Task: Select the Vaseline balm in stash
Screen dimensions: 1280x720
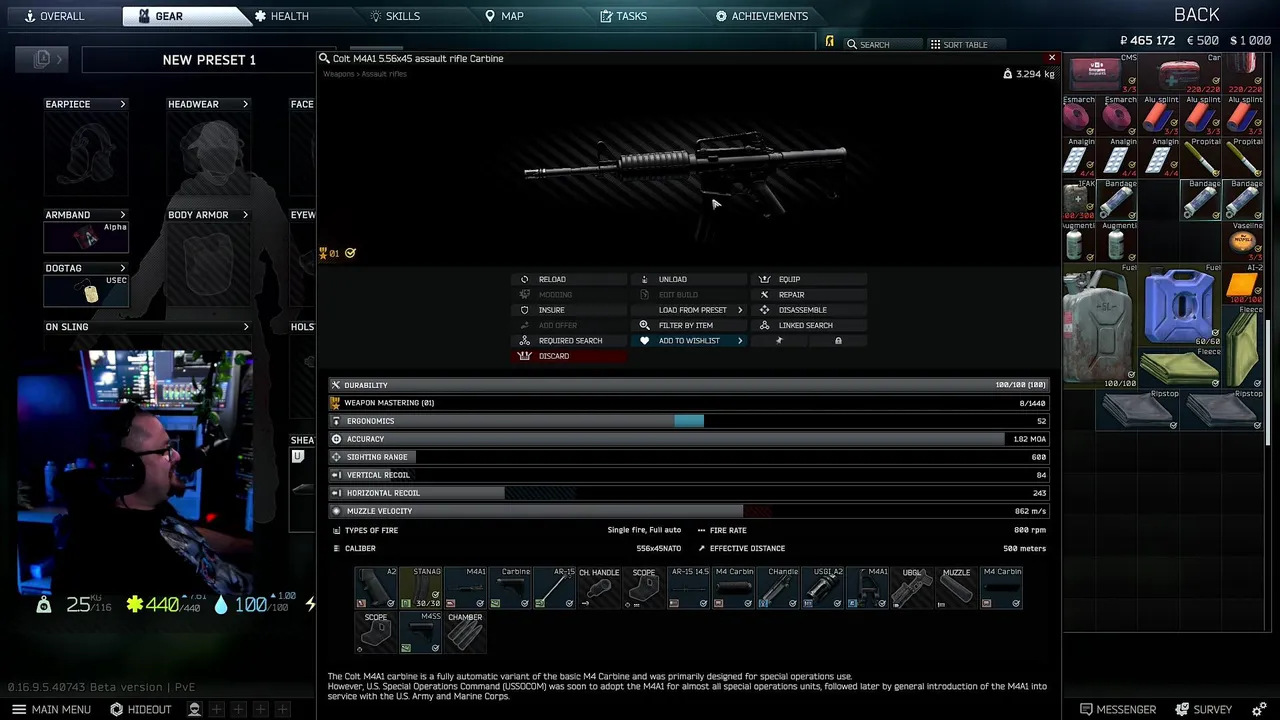Action: click(1243, 241)
